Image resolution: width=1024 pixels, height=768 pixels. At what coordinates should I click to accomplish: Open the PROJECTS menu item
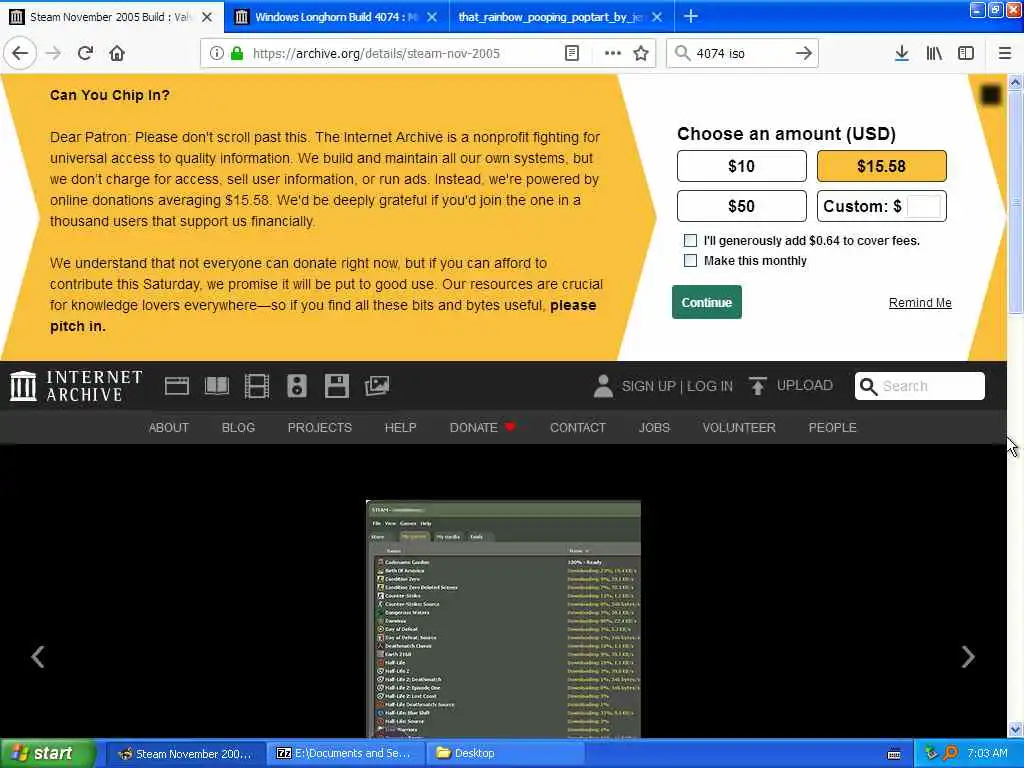pyautogui.click(x=319, y=427)
